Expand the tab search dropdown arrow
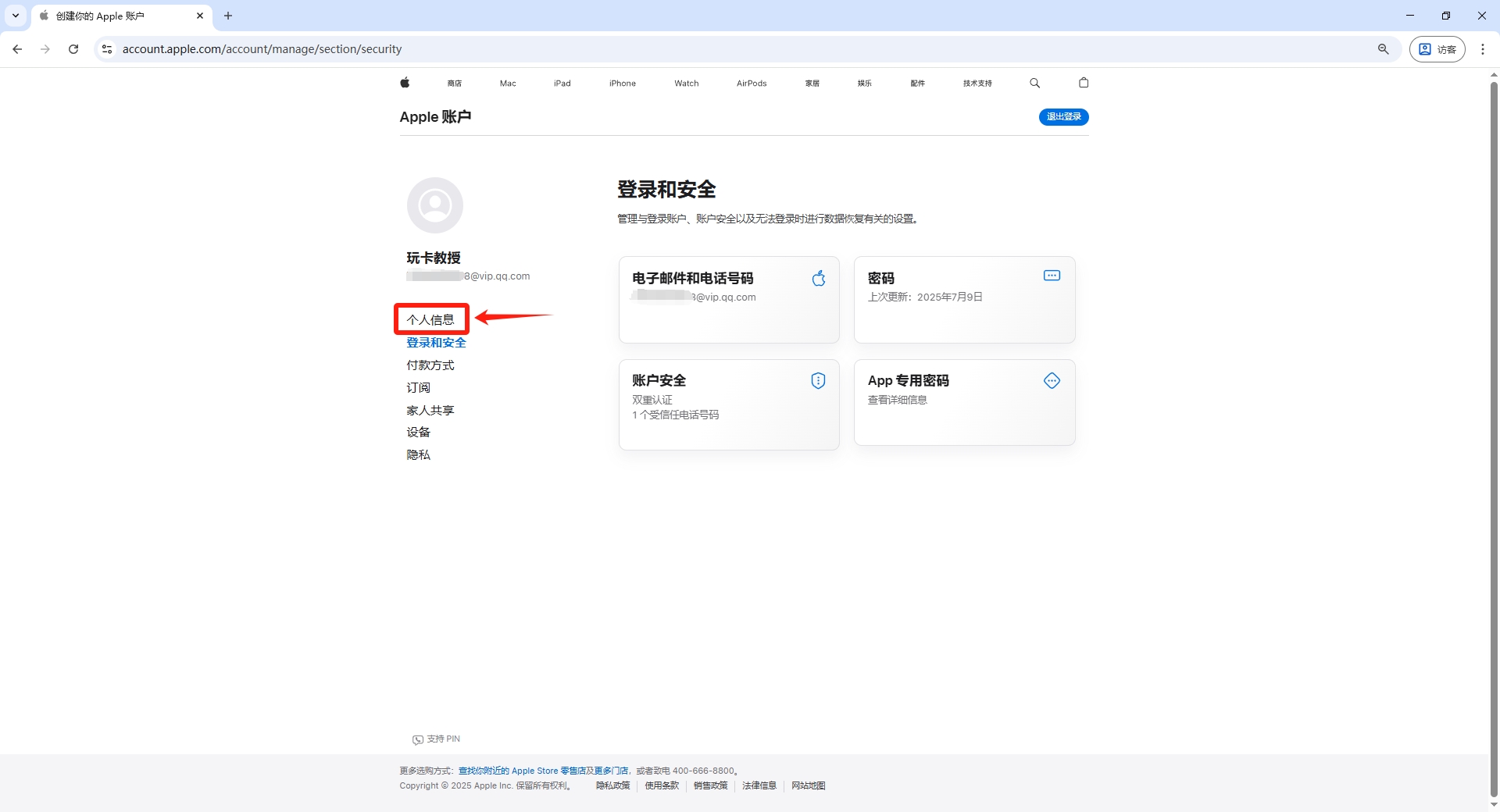 click(16, 16)
